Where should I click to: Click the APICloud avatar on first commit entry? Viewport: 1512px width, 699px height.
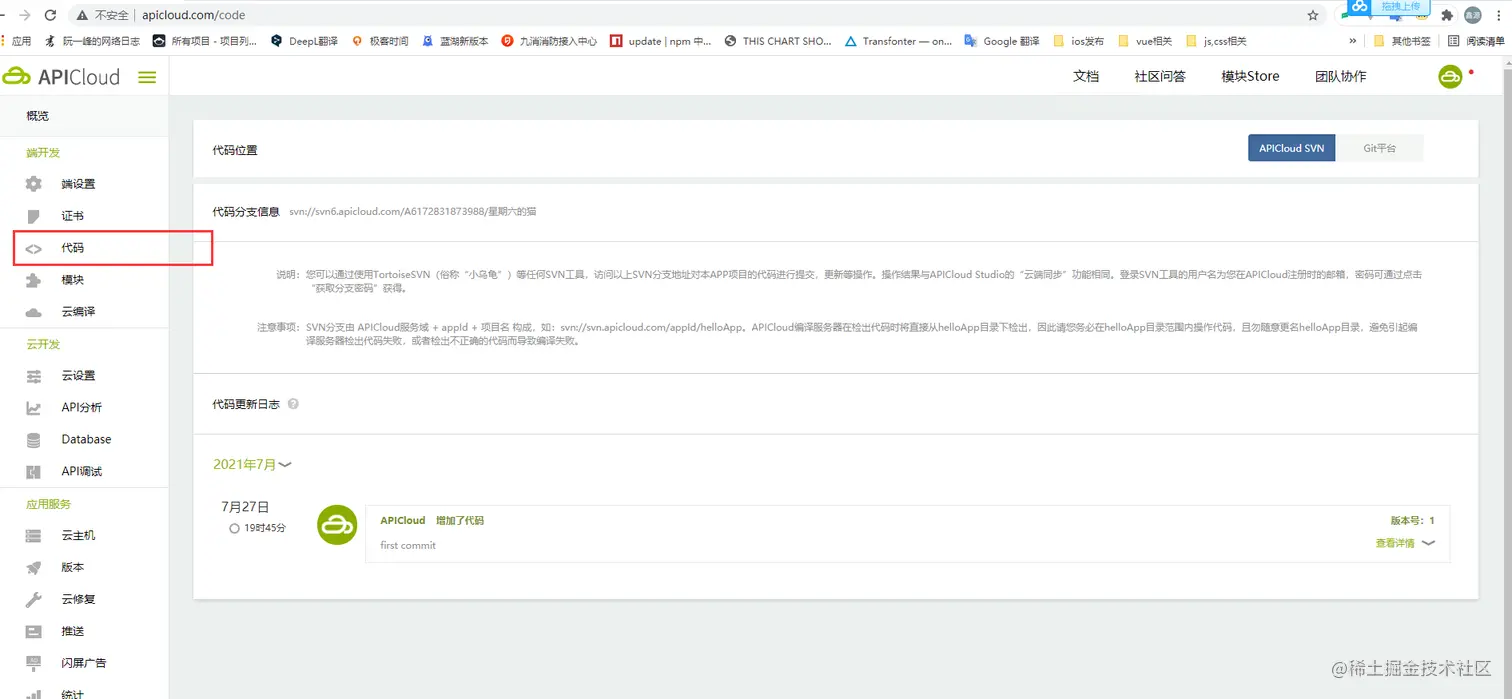pyautogui.click(x=337, y=525)
